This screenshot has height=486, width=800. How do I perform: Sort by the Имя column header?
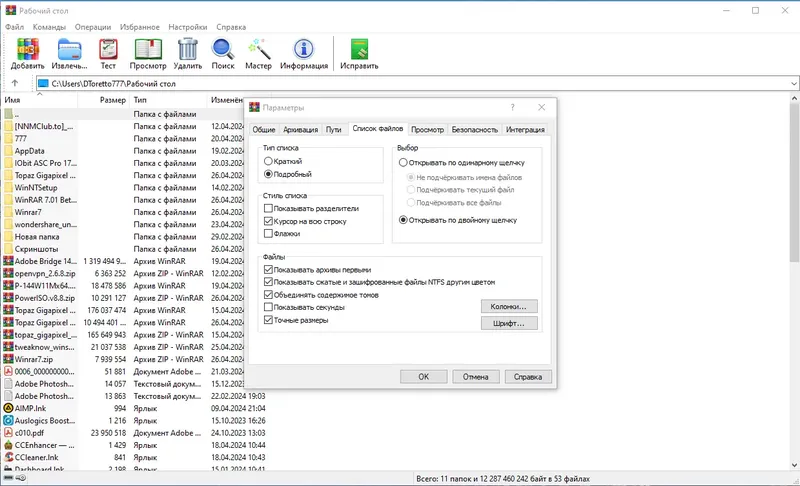point(39,100)
